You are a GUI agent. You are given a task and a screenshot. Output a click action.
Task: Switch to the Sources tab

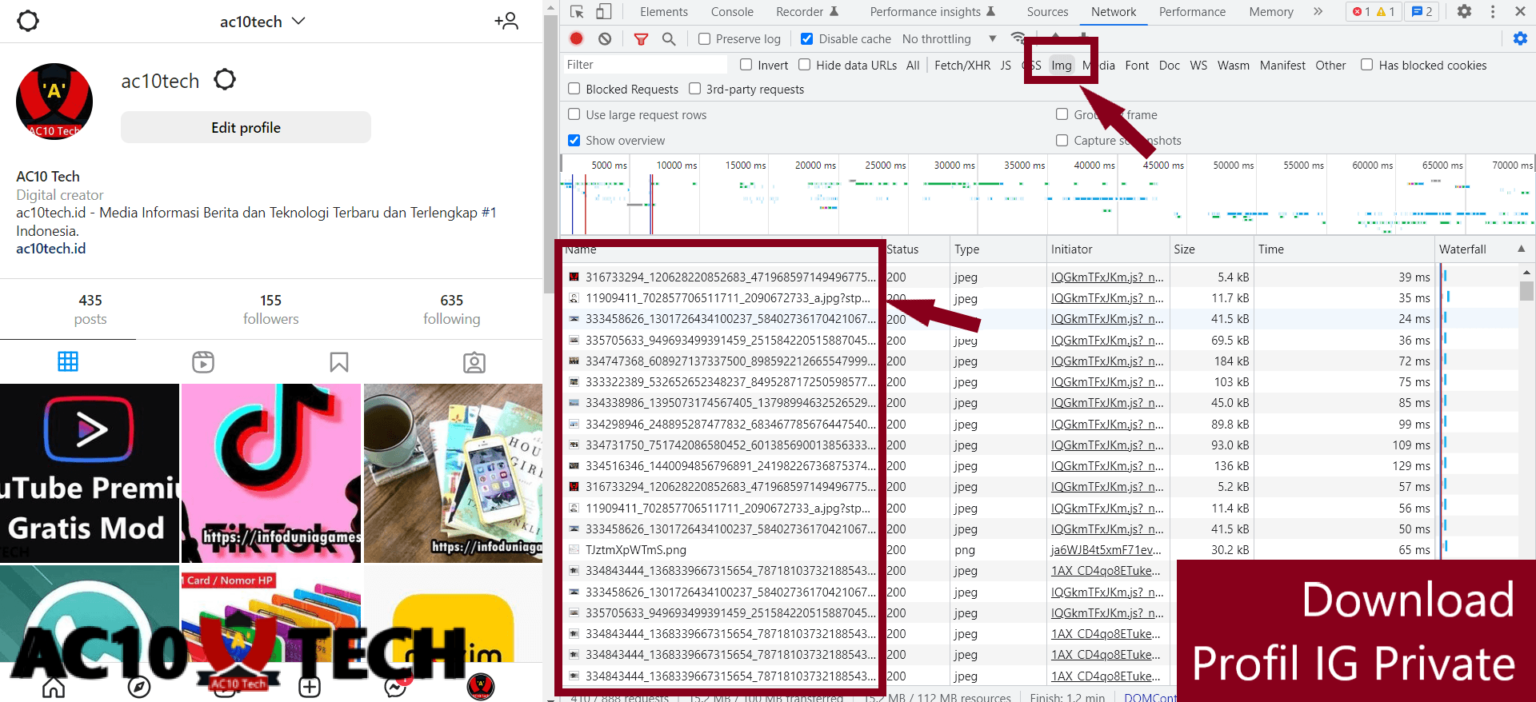[x=1047, y=11]
